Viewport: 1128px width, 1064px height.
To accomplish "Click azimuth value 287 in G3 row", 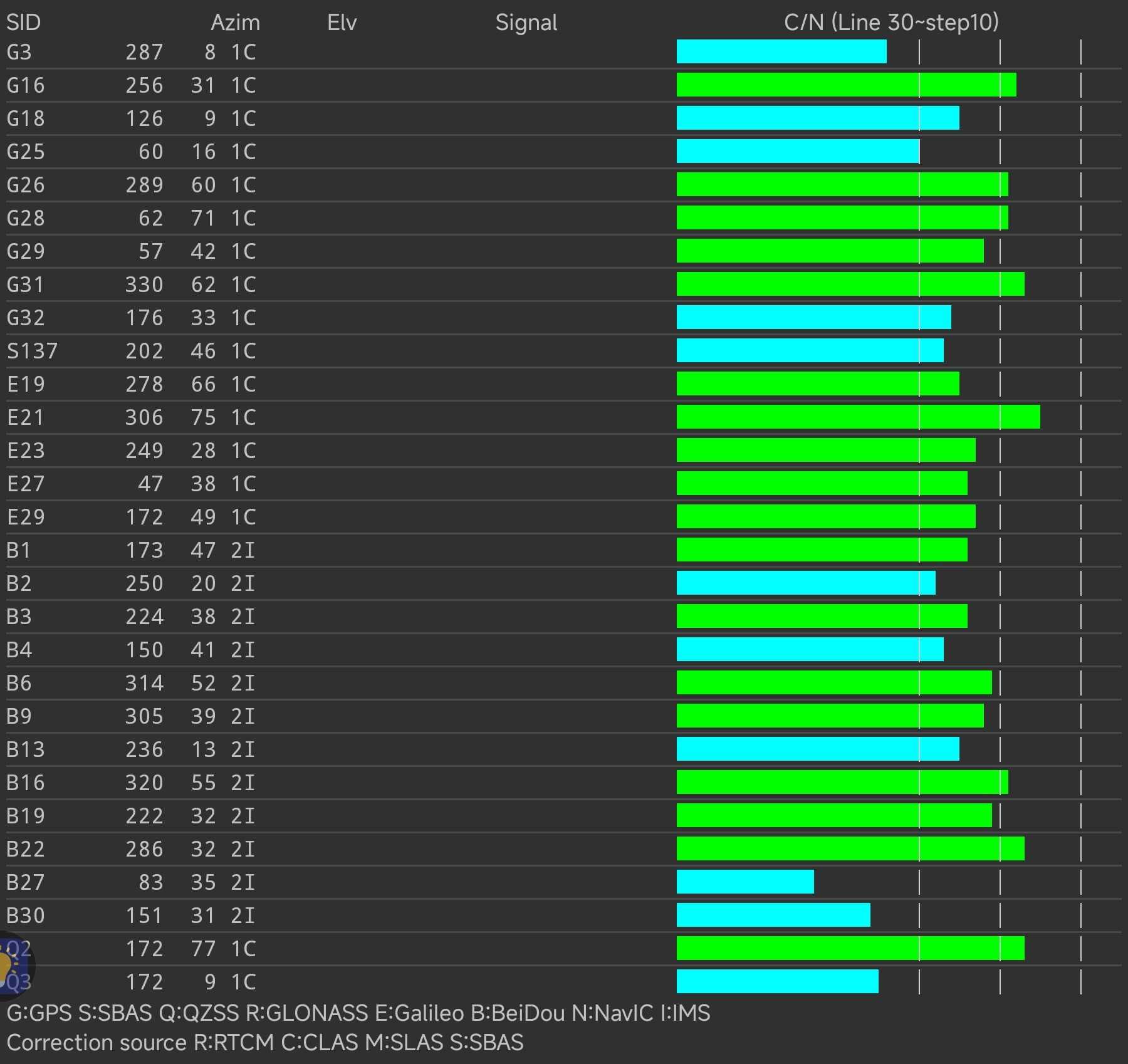I will click(x=144, y=52).
